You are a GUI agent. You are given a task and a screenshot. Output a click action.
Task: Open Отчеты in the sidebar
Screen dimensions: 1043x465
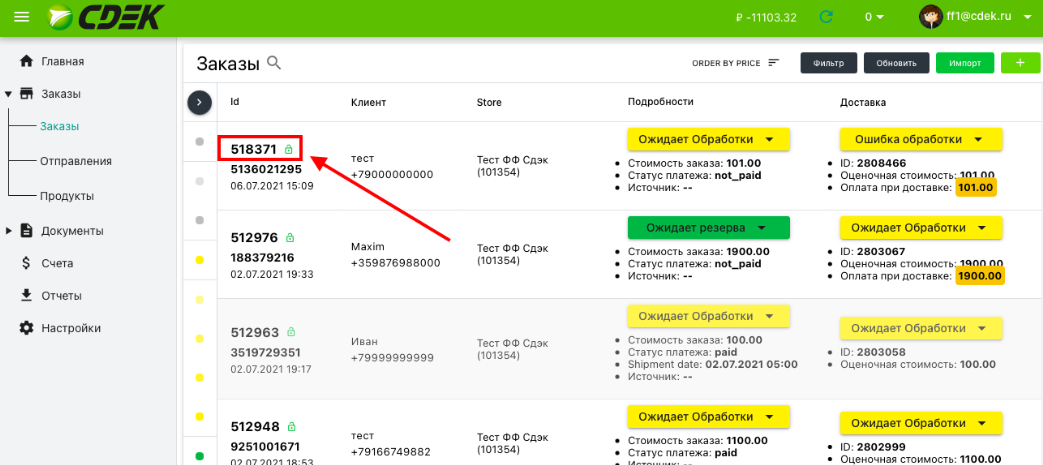point(61,296)
